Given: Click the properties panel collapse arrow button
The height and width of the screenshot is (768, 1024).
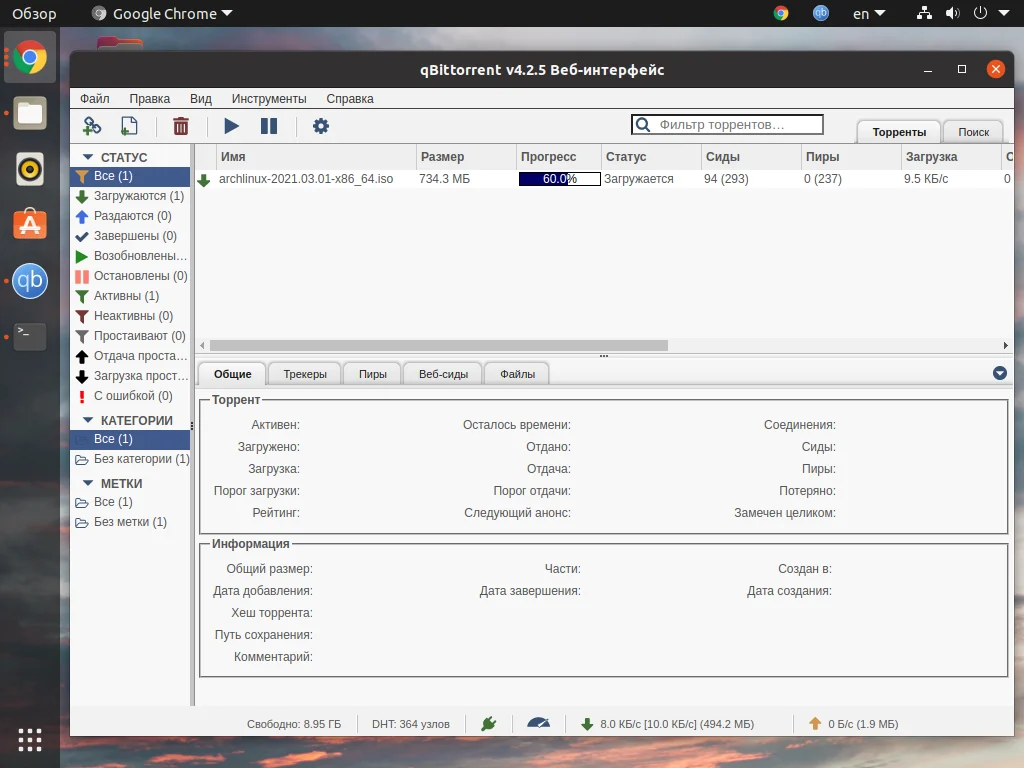Looking at the screenshot, I should tap(999, 373).
